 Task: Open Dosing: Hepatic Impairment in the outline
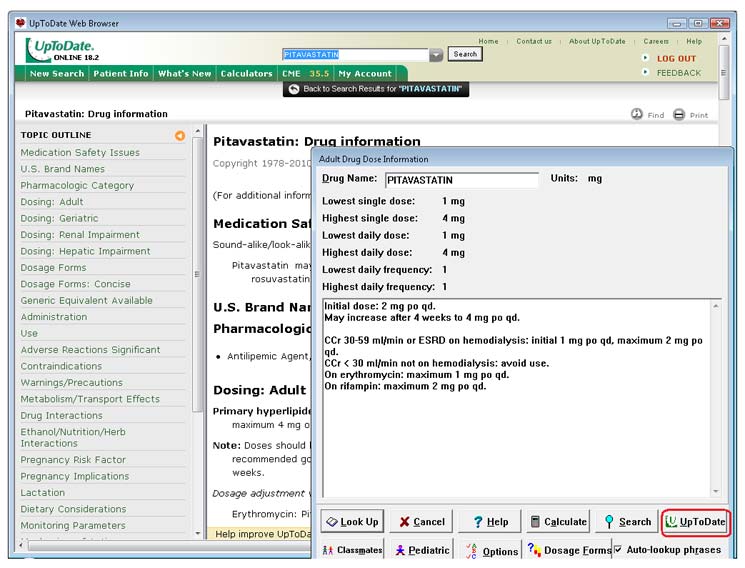tap(85, 251)
